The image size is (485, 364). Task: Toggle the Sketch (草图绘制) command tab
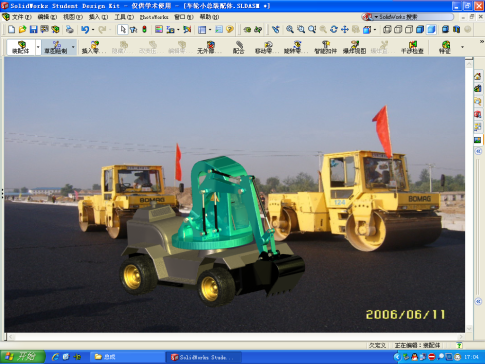(x=56, y=47)
